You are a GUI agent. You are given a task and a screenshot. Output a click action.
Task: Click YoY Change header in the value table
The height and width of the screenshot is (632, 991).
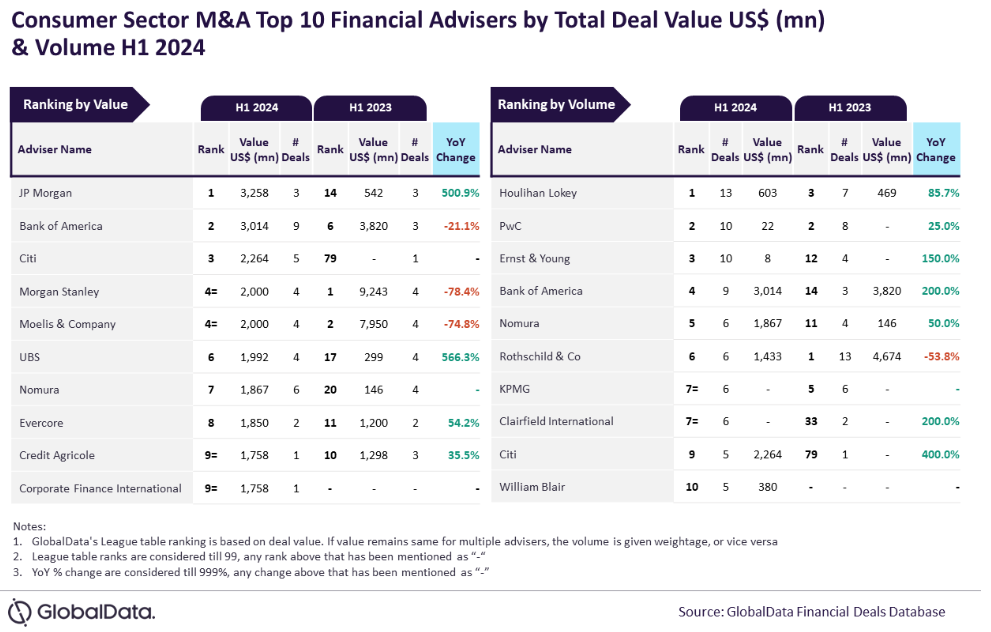(457, 150)
